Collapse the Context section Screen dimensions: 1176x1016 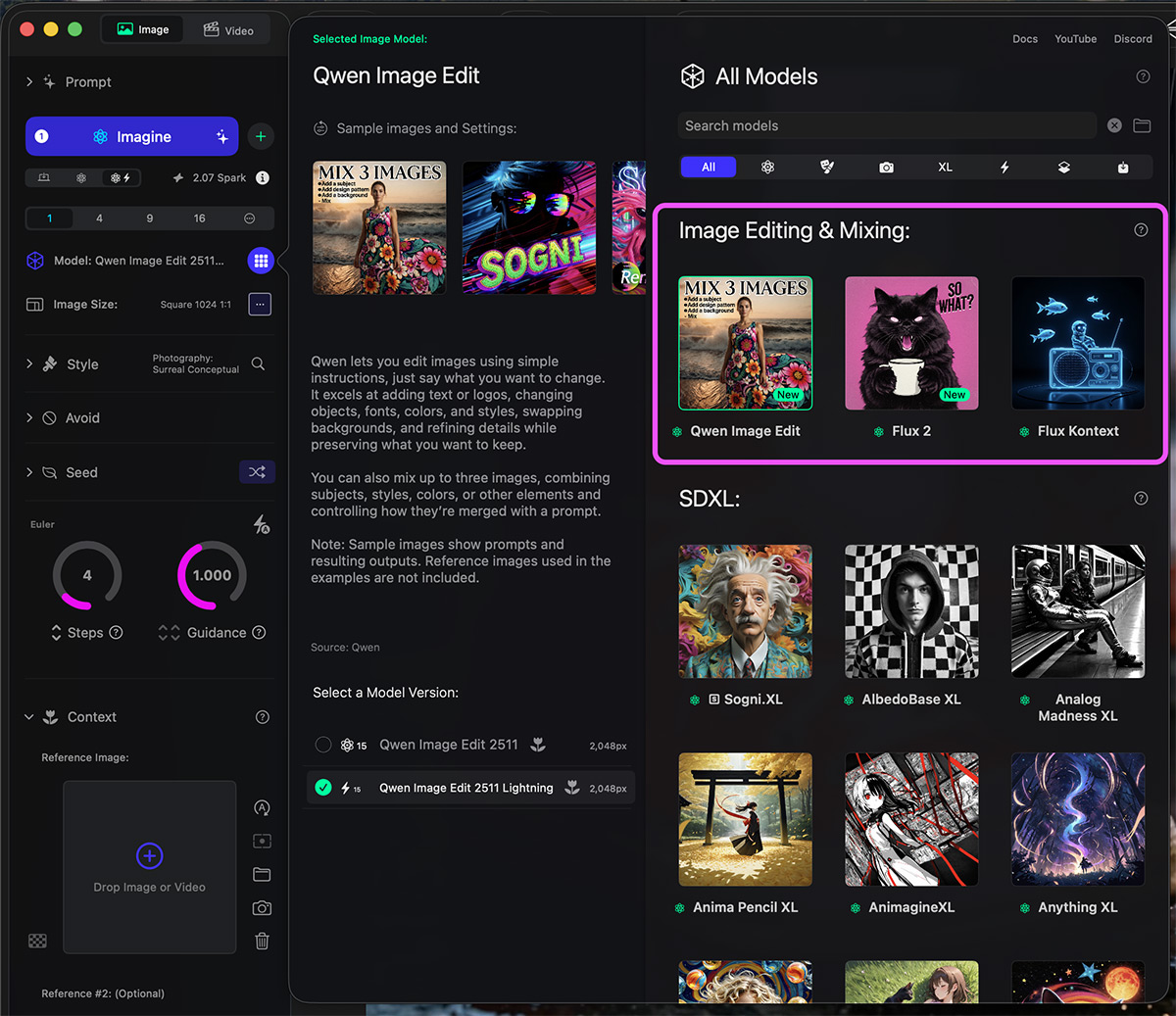click(29, 717)
